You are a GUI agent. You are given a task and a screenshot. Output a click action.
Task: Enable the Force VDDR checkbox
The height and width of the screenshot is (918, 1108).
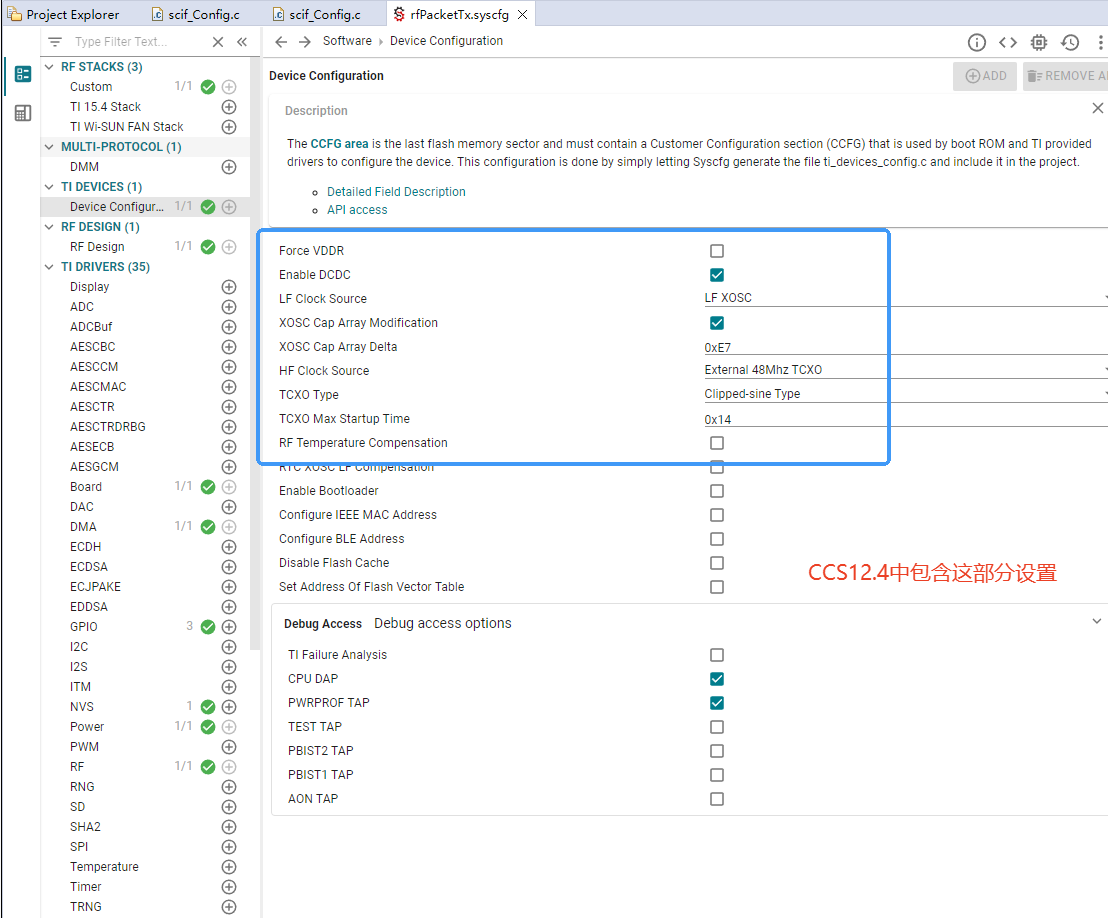tap(717, 251)
